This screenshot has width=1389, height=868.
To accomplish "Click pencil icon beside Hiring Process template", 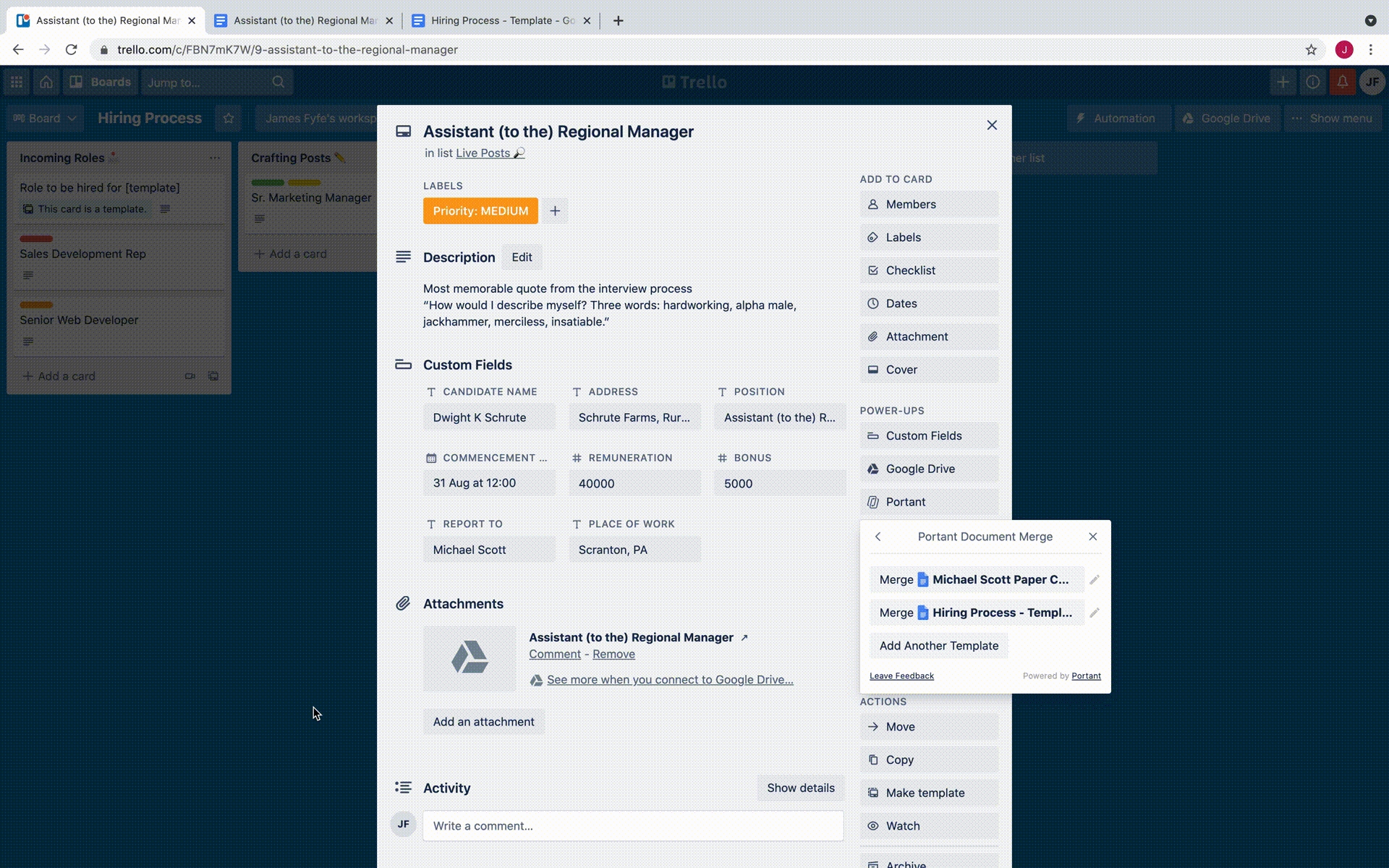I will (1094, 613).
